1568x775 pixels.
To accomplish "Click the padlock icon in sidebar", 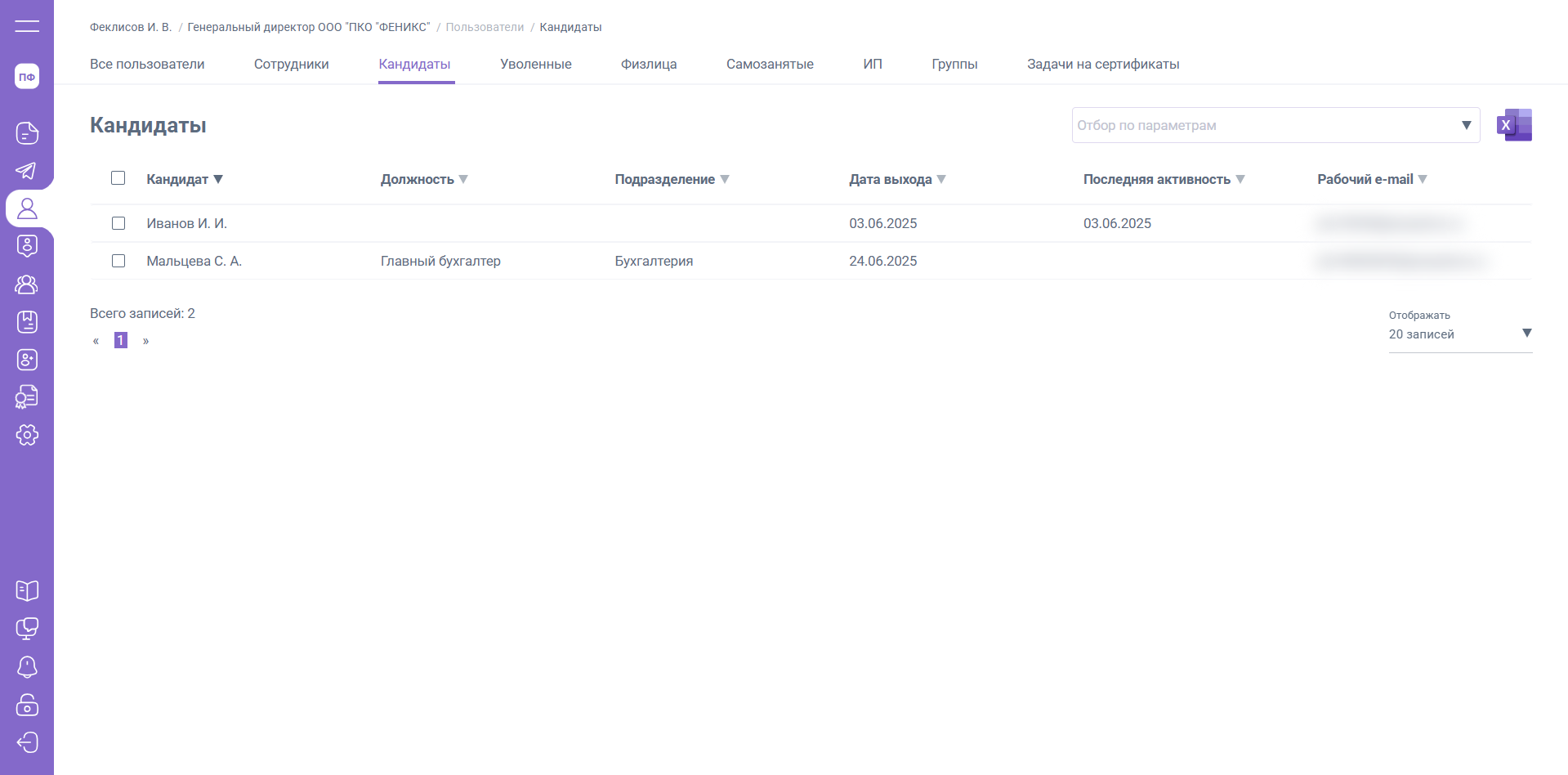I will tap(27, 705).
